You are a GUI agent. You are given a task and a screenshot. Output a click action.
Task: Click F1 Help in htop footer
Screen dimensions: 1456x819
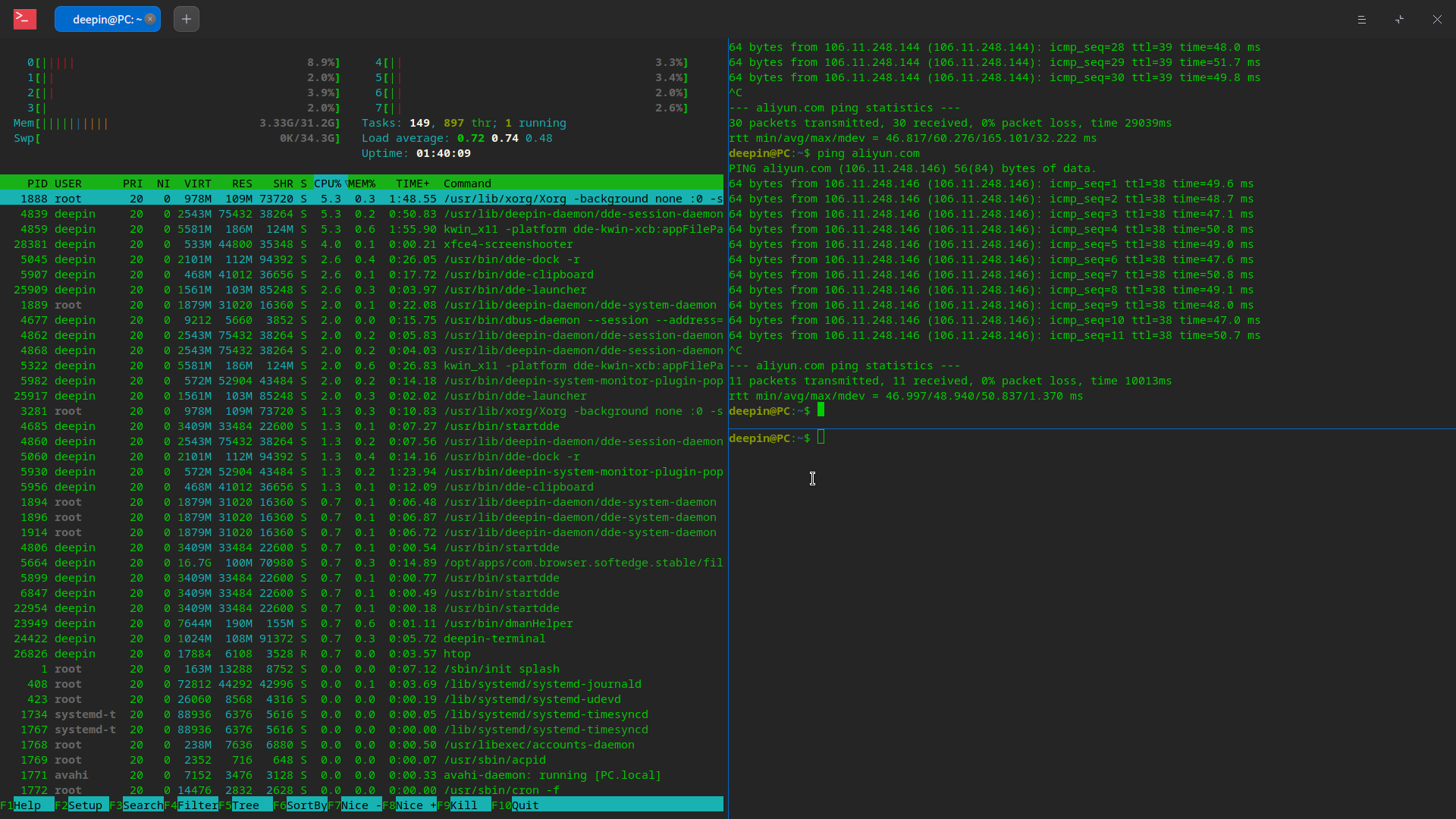click(x=27, y=805)
